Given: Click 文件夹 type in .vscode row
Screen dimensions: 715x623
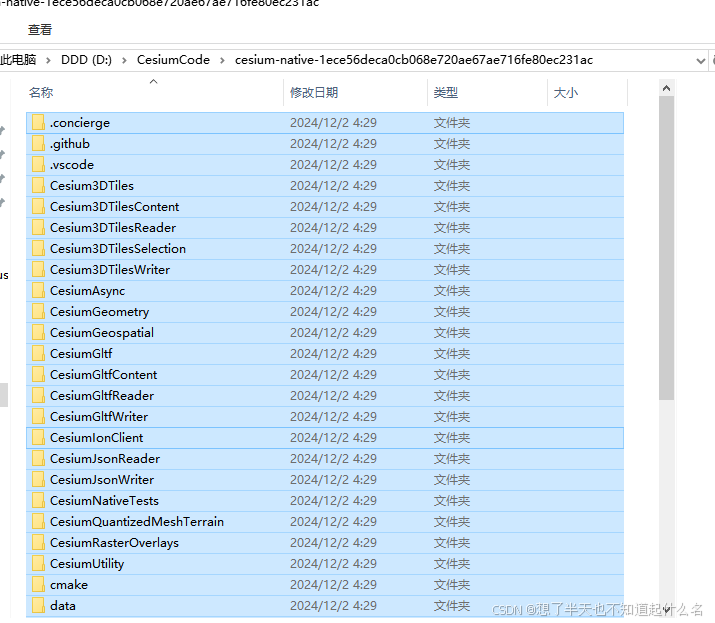Looking at the screenshot, I should (x=451, y=165).
